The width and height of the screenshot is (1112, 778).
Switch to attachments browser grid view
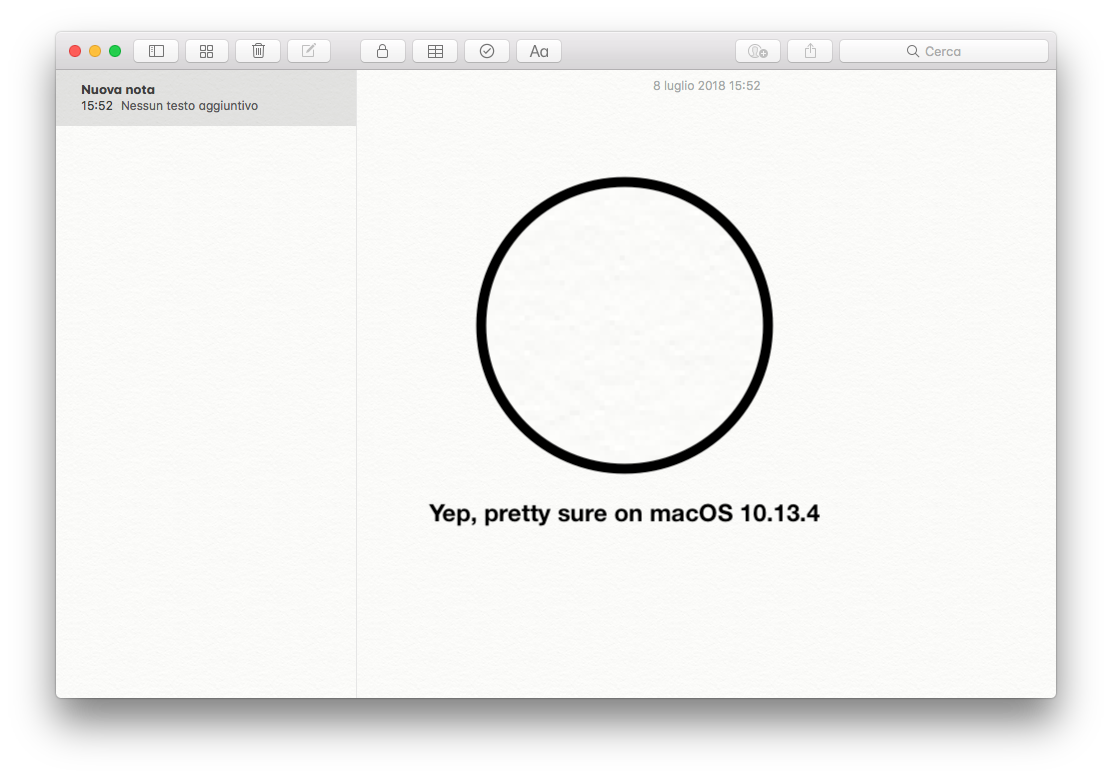206,51
